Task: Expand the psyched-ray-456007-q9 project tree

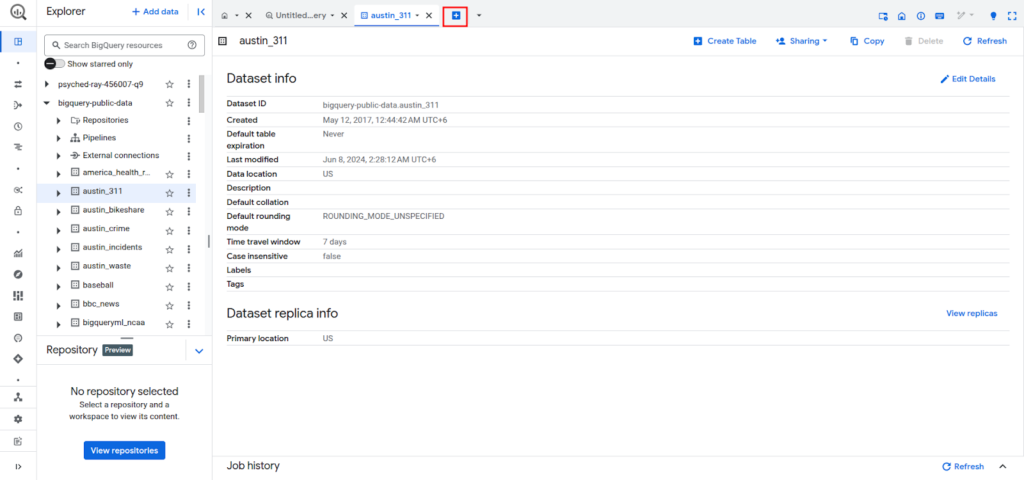Action: (46, 84)
